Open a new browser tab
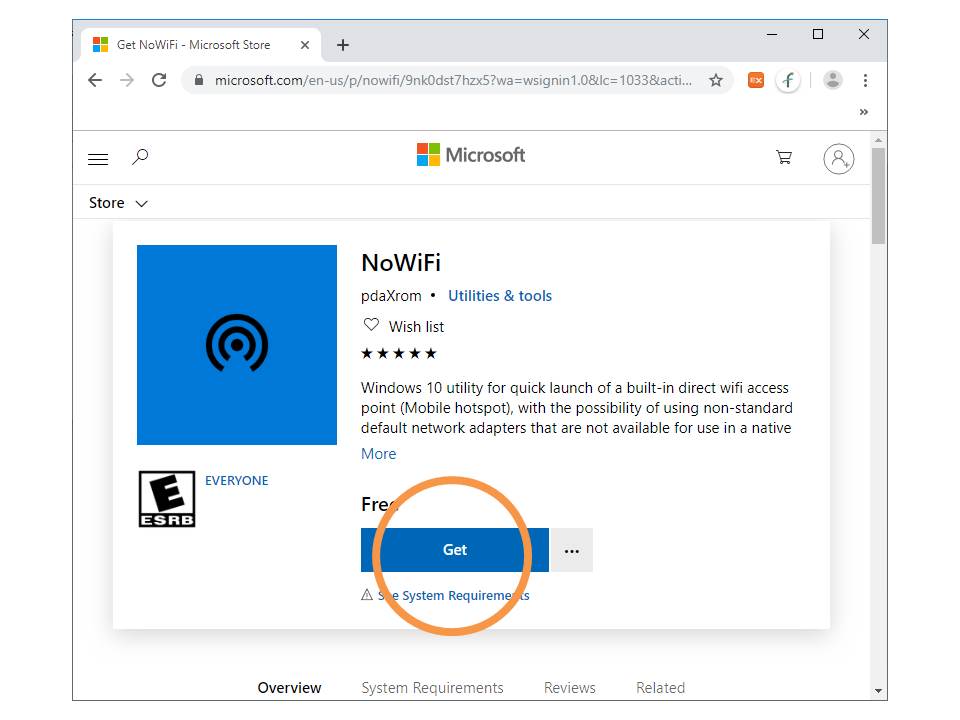960x720 pixels. 343,45
